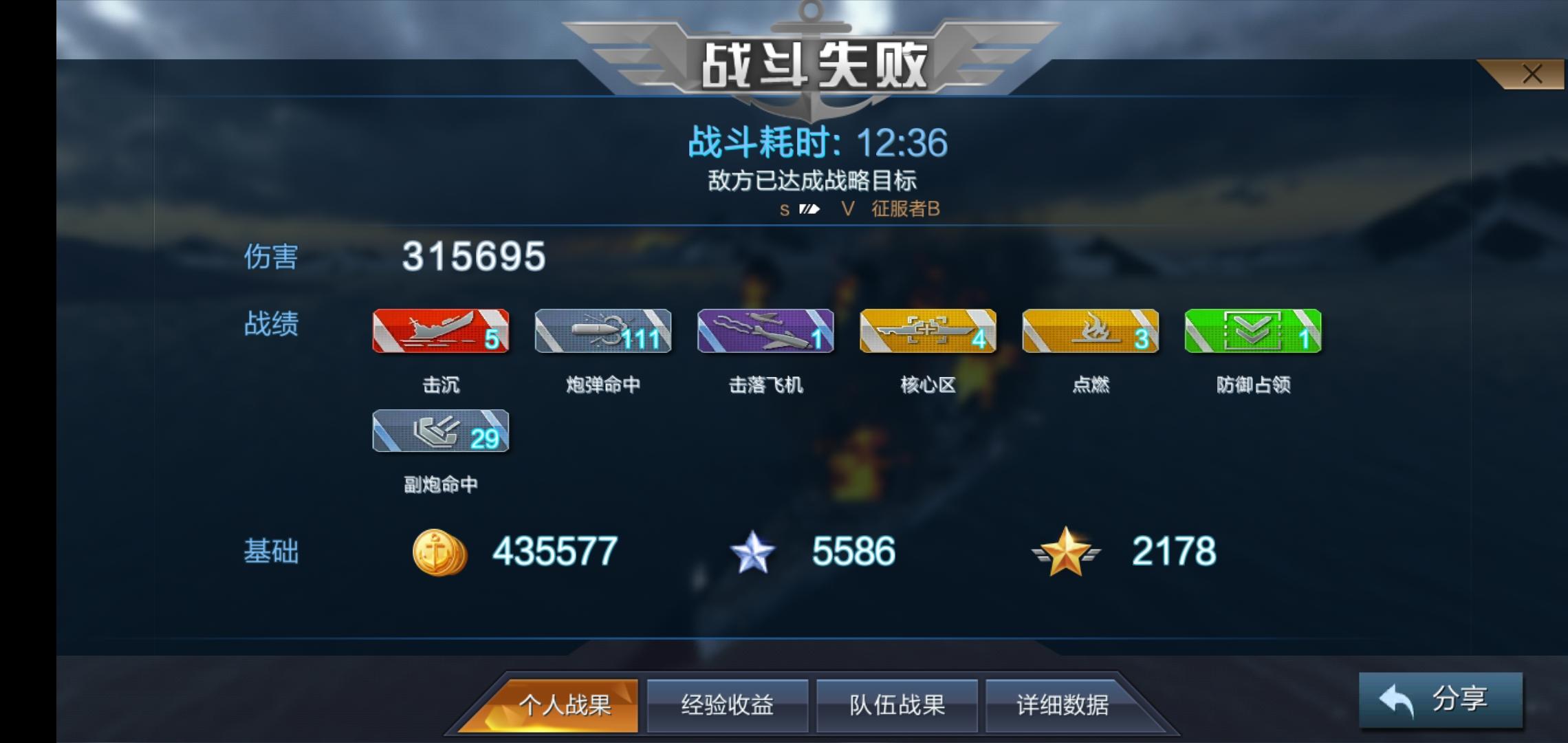
Task: Select the purple 击落飞机 aircraft badge
Action: click(765, 331)
